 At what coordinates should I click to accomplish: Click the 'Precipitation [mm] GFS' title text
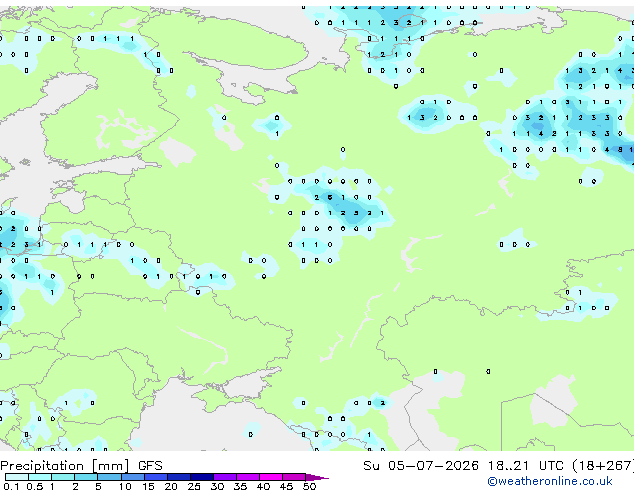[x=81, y=466]
